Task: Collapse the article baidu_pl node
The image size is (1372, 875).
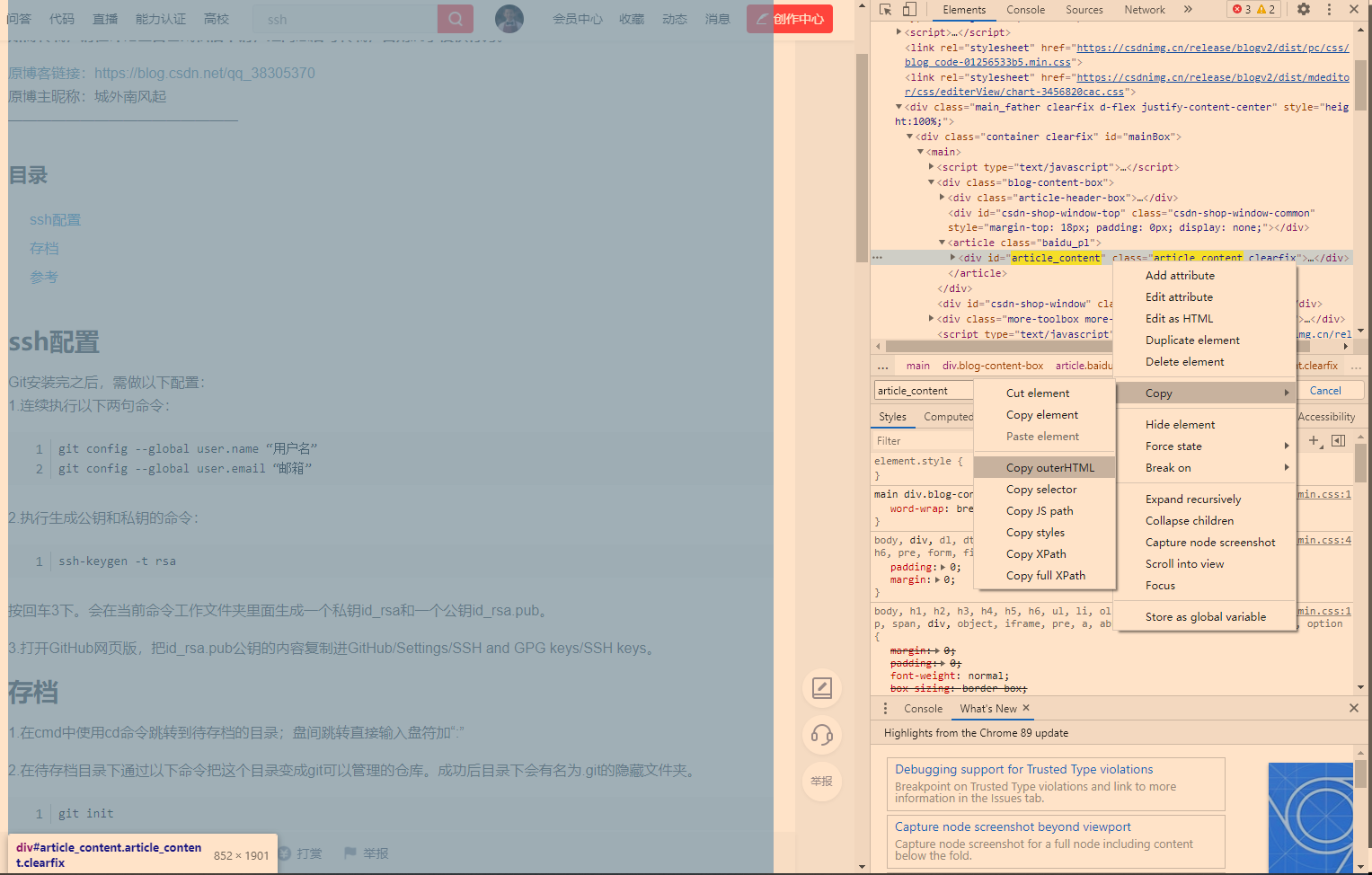Action: [x=942, y=243]
